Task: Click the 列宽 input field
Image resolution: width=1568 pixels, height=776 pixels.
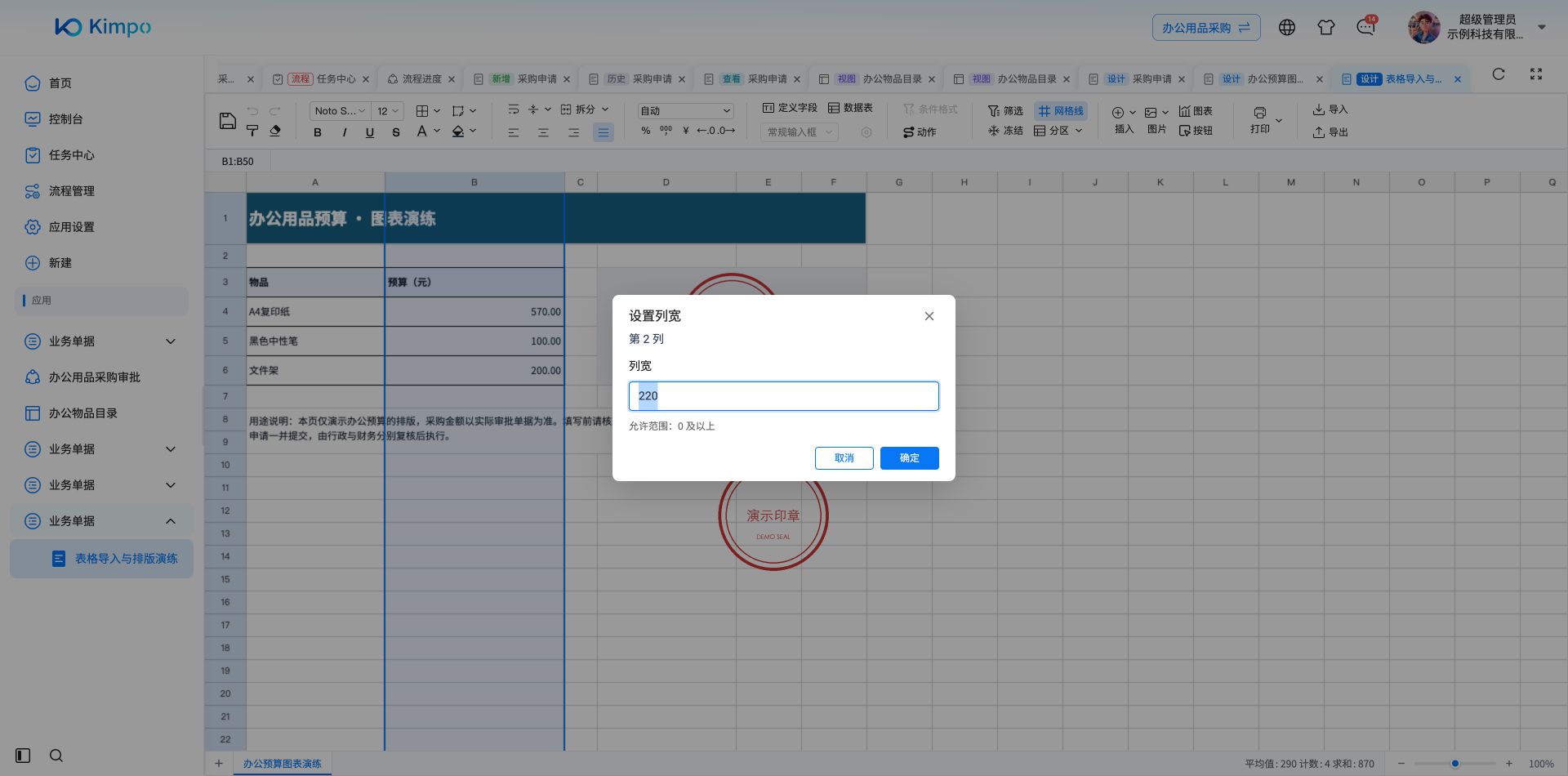Action: [784, 396]
